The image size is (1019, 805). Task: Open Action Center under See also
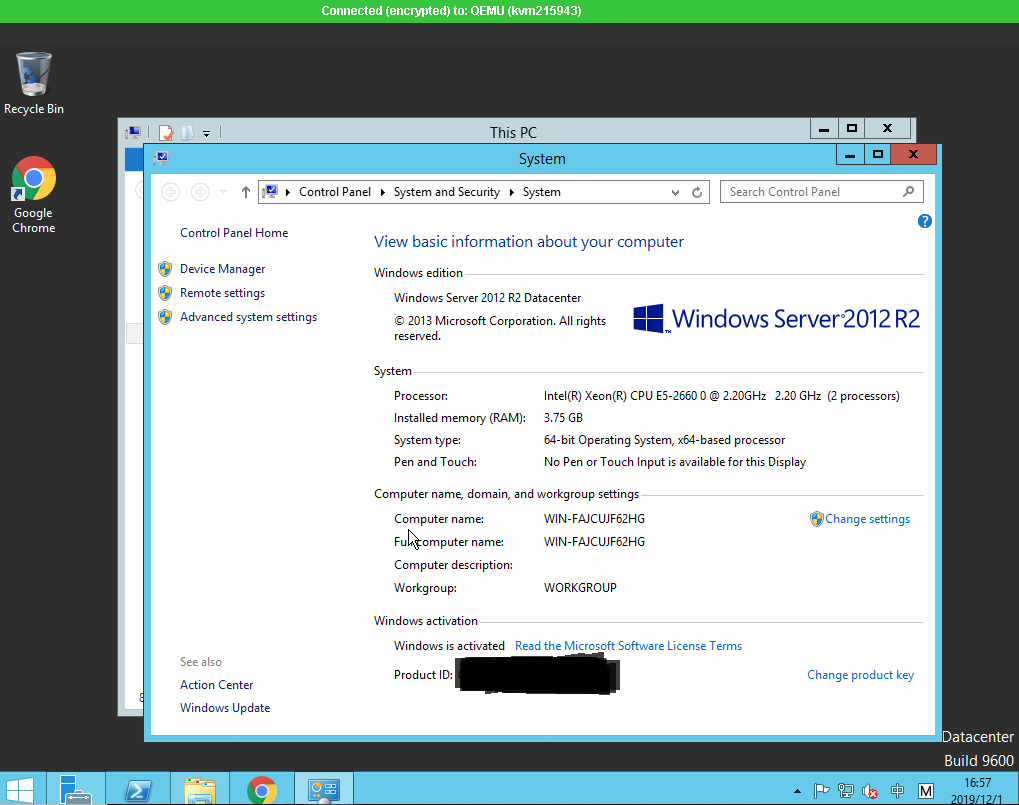(216, 685)
